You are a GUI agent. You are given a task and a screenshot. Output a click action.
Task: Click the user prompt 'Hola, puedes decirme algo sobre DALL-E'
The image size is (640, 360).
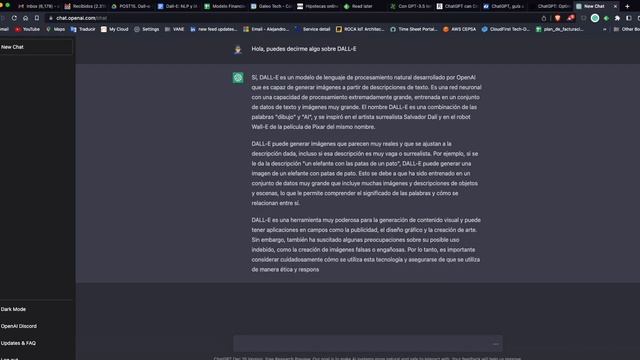(x=304, y=49)
